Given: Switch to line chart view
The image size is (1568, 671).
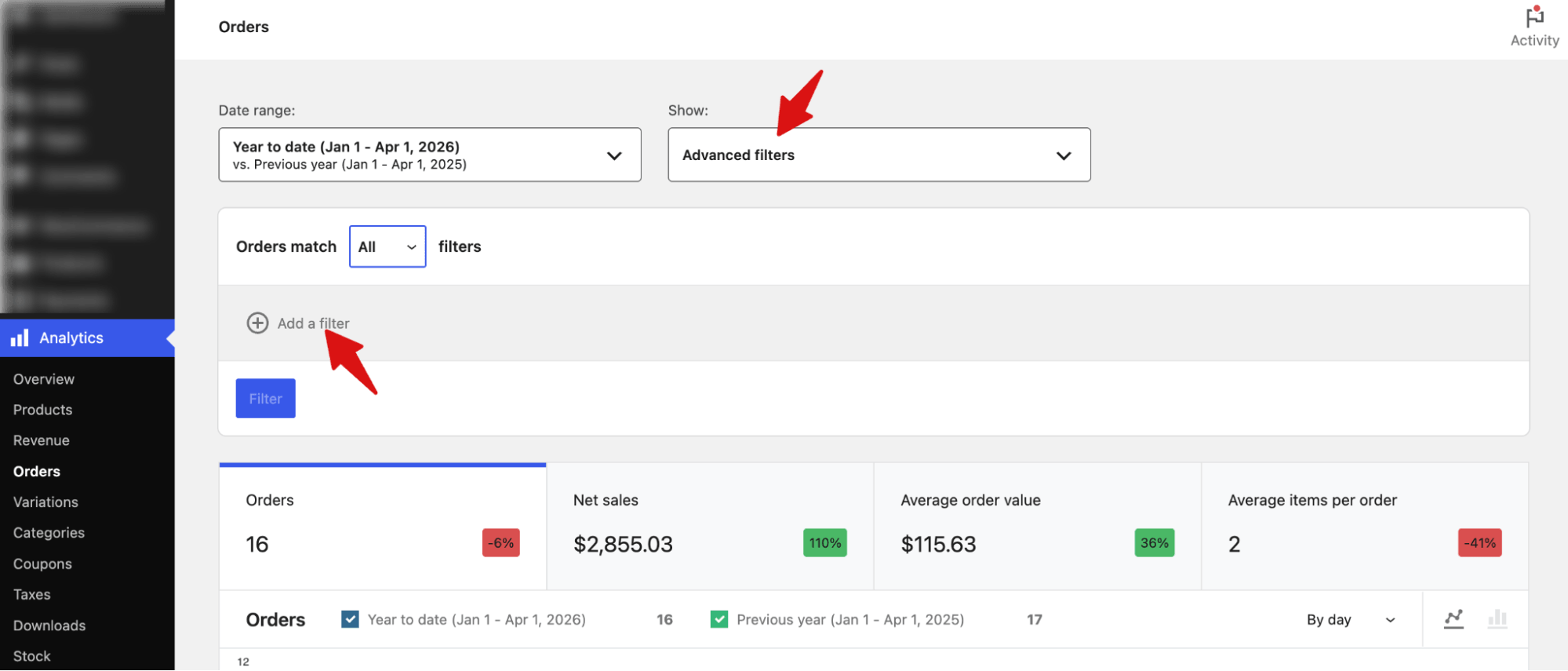Looking at the screenshot, I should pyautogui.click(x=1453, y=619).
